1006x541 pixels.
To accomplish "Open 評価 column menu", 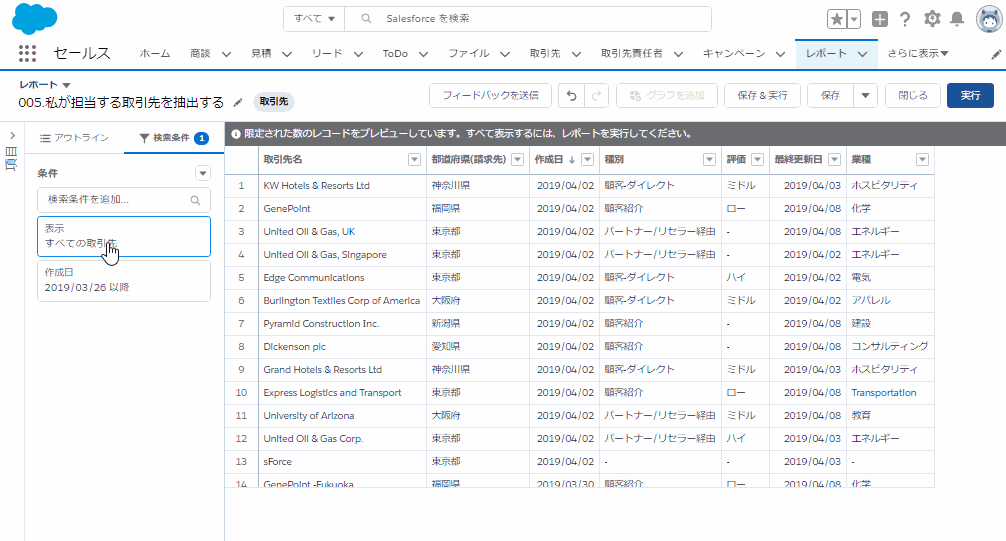I will point(758,160).
